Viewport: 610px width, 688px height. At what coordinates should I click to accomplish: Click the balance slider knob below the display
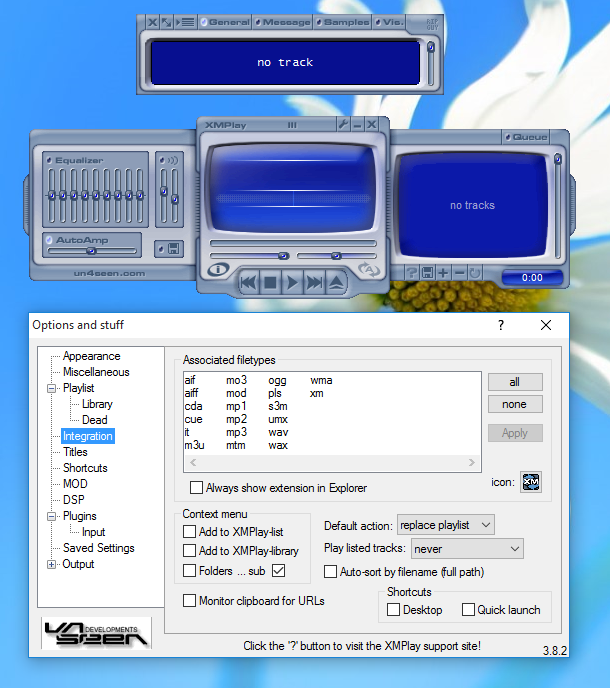[336, 256]
